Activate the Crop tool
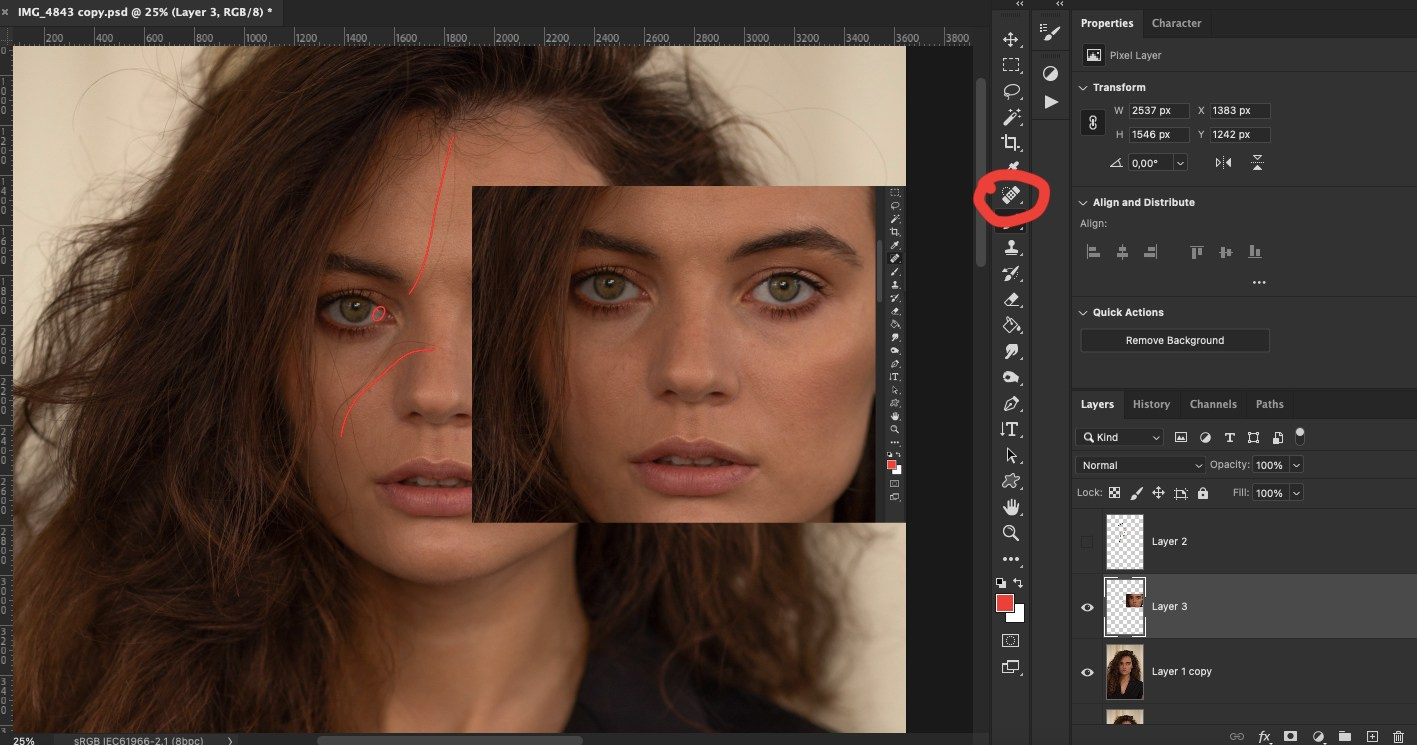 (1011, 142)
